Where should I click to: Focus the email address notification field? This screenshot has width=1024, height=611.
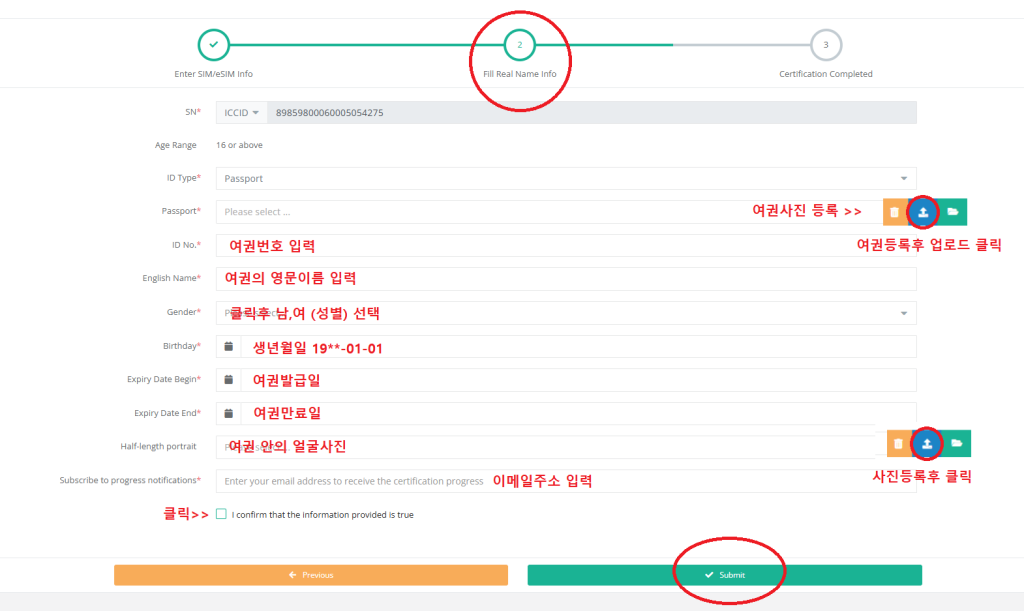tap(565, 481)
